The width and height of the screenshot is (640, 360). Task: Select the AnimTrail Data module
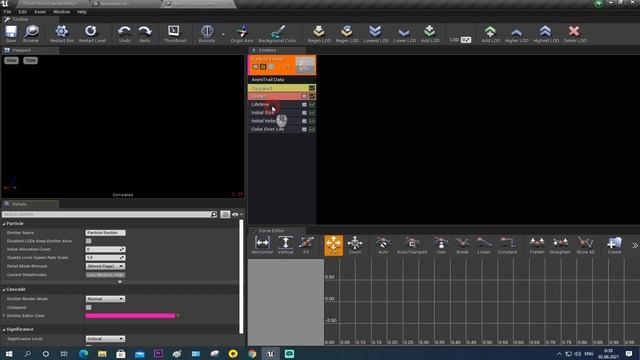[x=282, y=80]
